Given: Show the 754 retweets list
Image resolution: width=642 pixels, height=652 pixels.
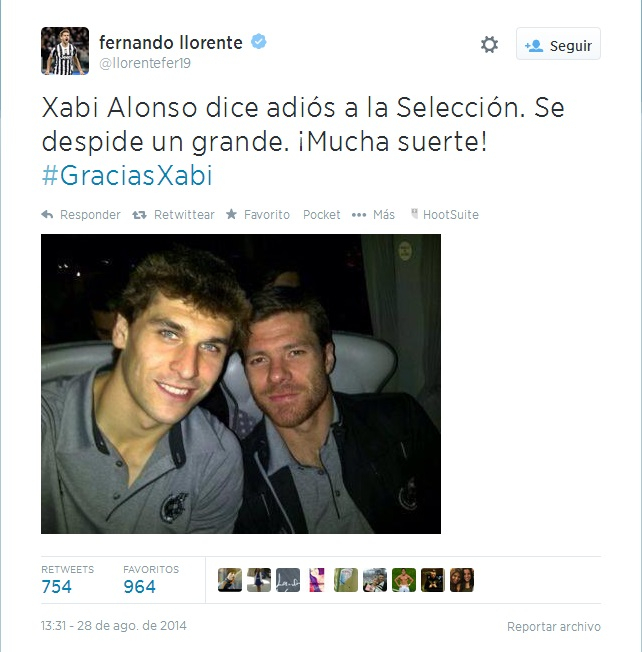Looking at the screenshot, I should click(x=67, y=580).
